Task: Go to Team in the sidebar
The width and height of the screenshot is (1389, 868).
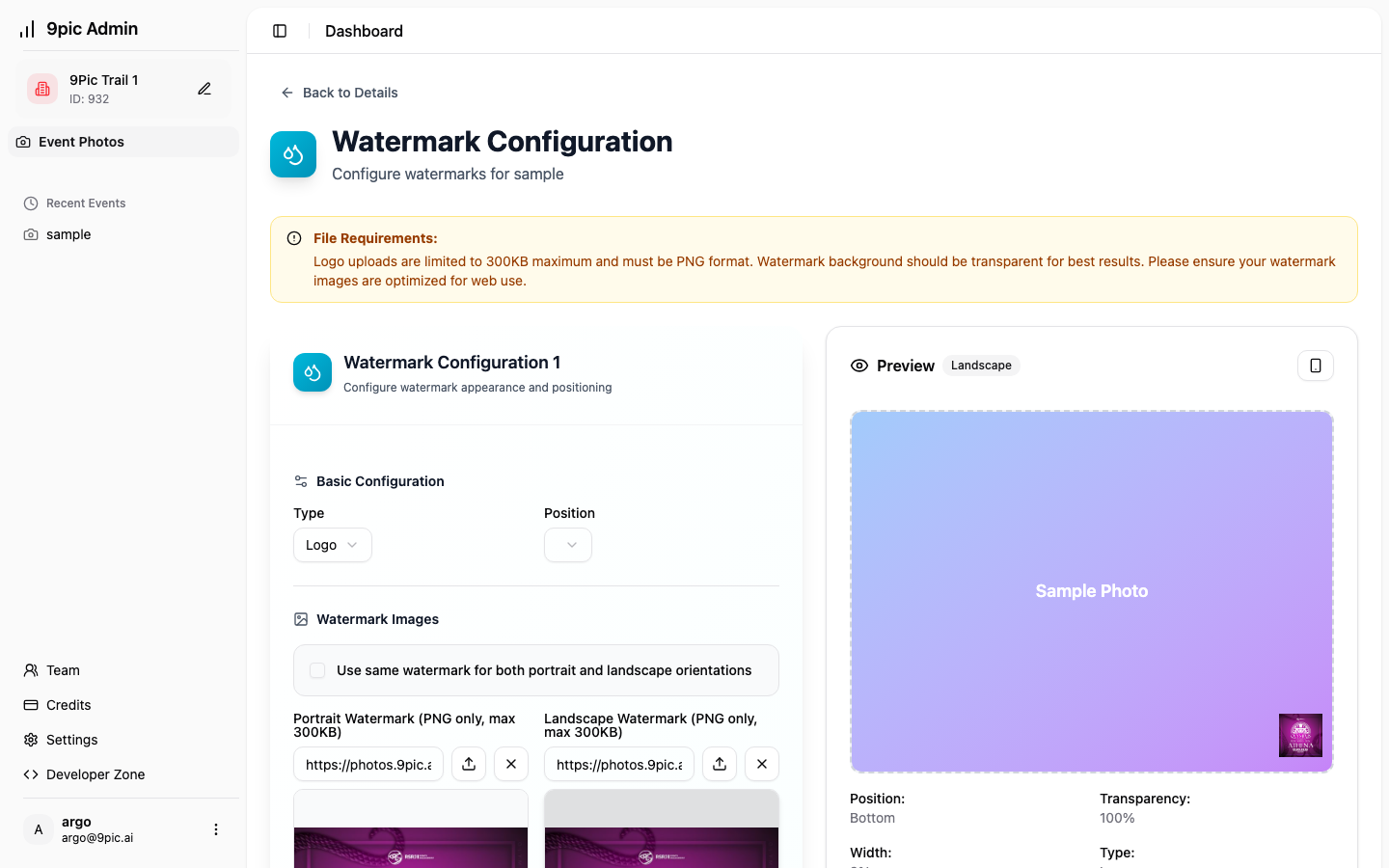Action: [63, 670]
